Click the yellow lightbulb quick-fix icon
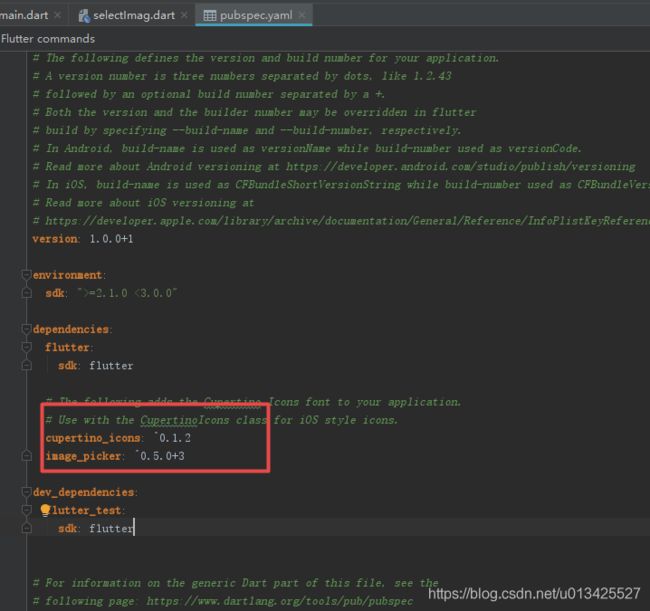 tap(45, 510)
